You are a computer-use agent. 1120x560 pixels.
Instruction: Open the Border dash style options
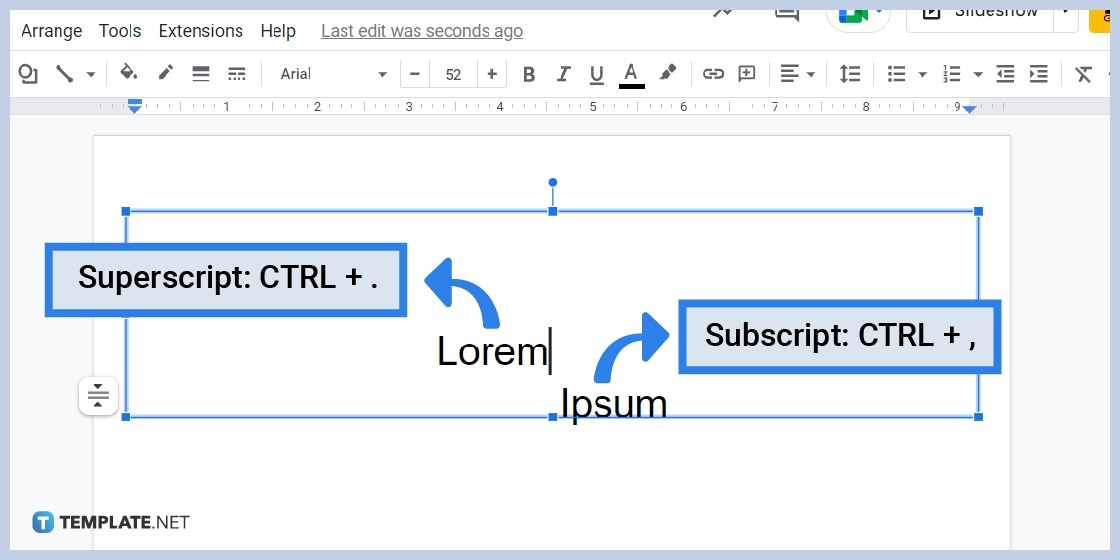pyautogui.click(x=236, y=74)
